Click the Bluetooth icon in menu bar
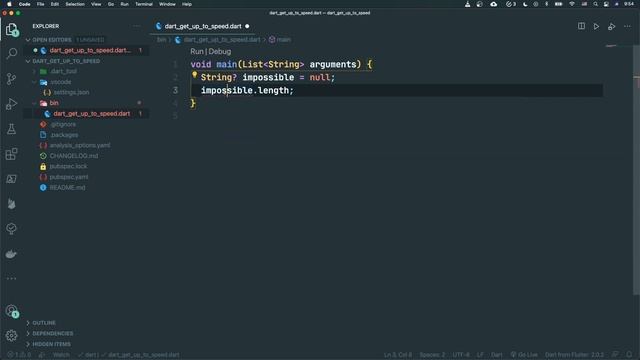Screen dimensions: 640x360 pyautogui.click(x=547, y=4)
